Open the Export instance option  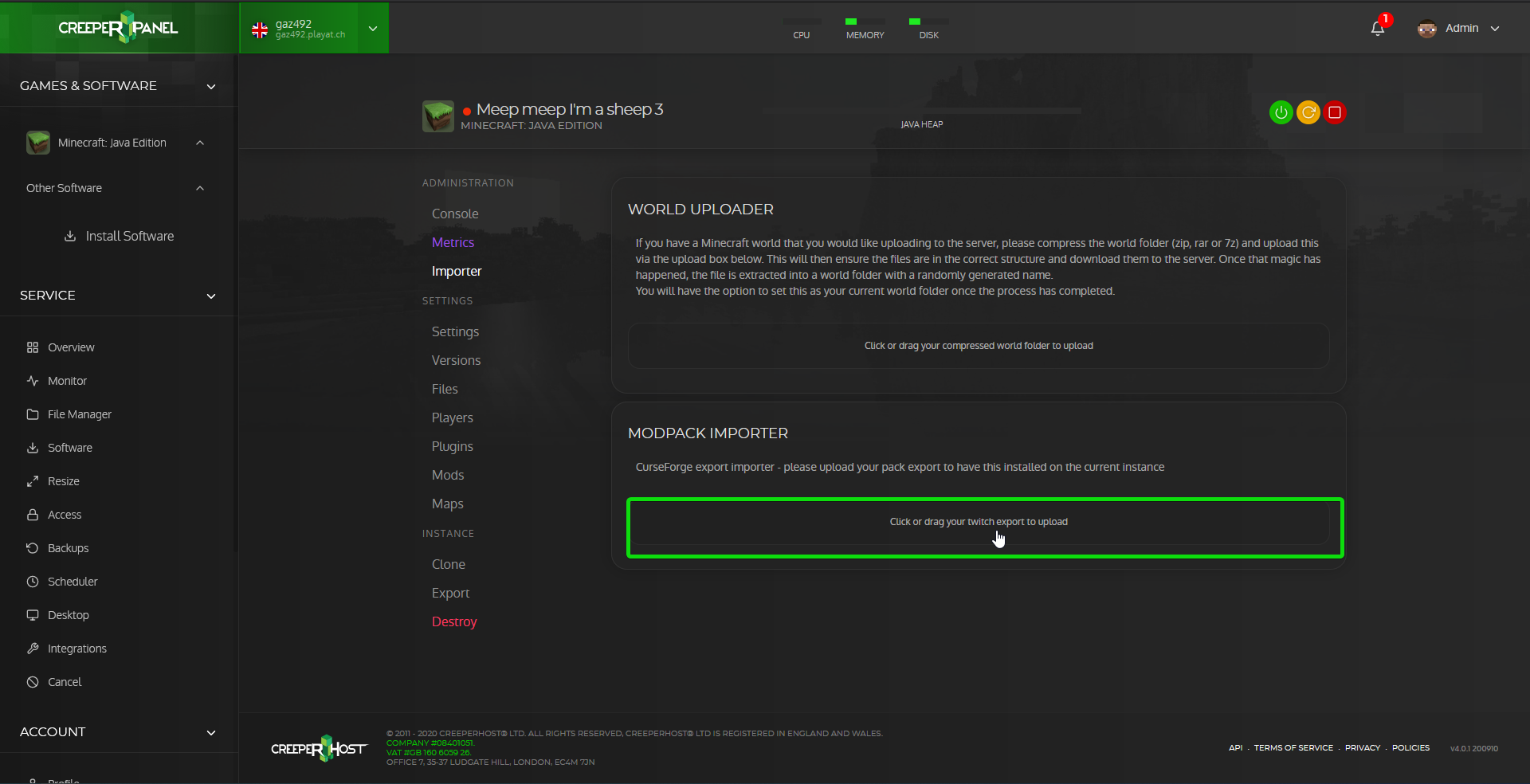(x=450, y=593)
